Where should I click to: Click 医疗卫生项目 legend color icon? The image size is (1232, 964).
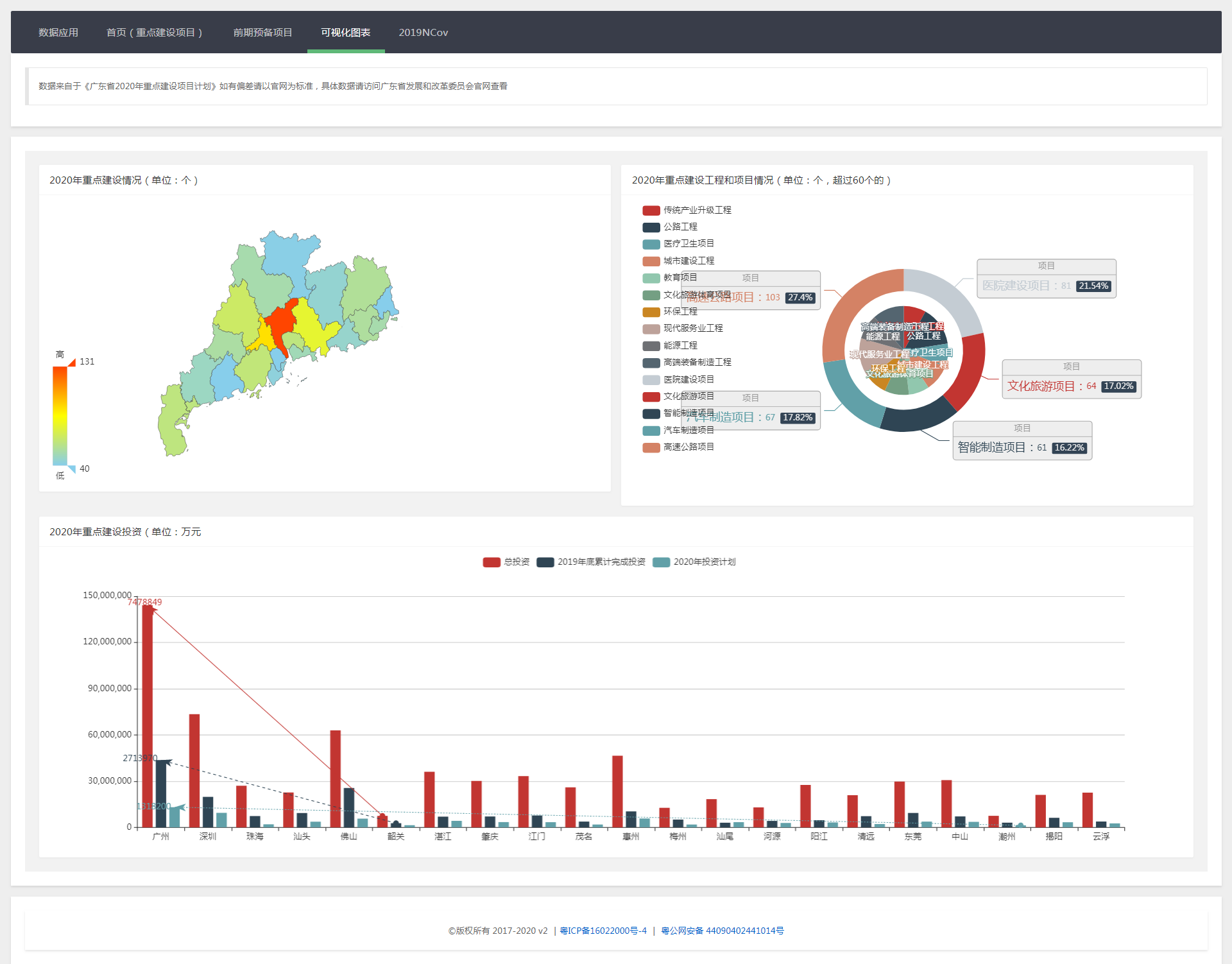pos(651,244)
